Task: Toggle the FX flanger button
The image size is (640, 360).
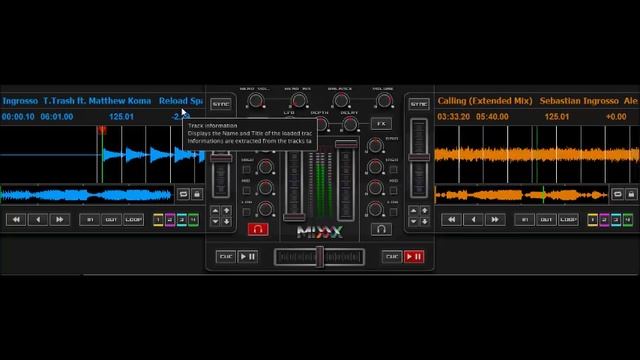Action: pos(381,124)
